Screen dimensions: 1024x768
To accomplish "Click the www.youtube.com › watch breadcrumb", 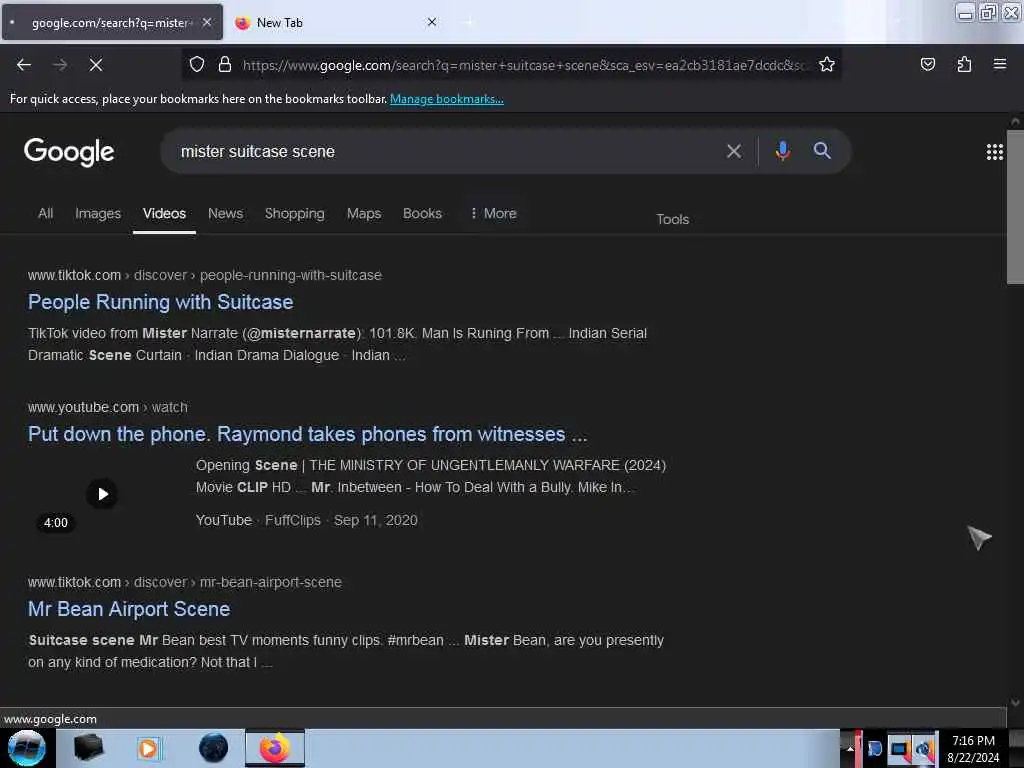I will 108,407.
